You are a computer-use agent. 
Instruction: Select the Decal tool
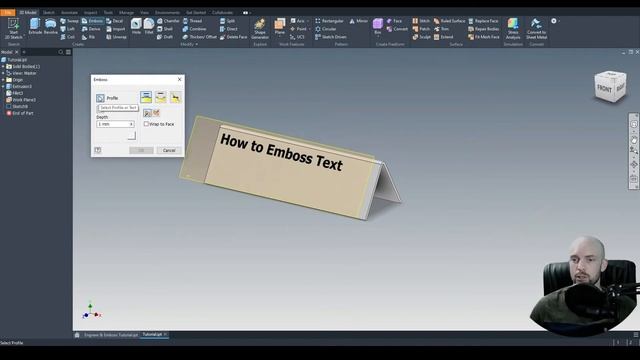coord(115,21)
